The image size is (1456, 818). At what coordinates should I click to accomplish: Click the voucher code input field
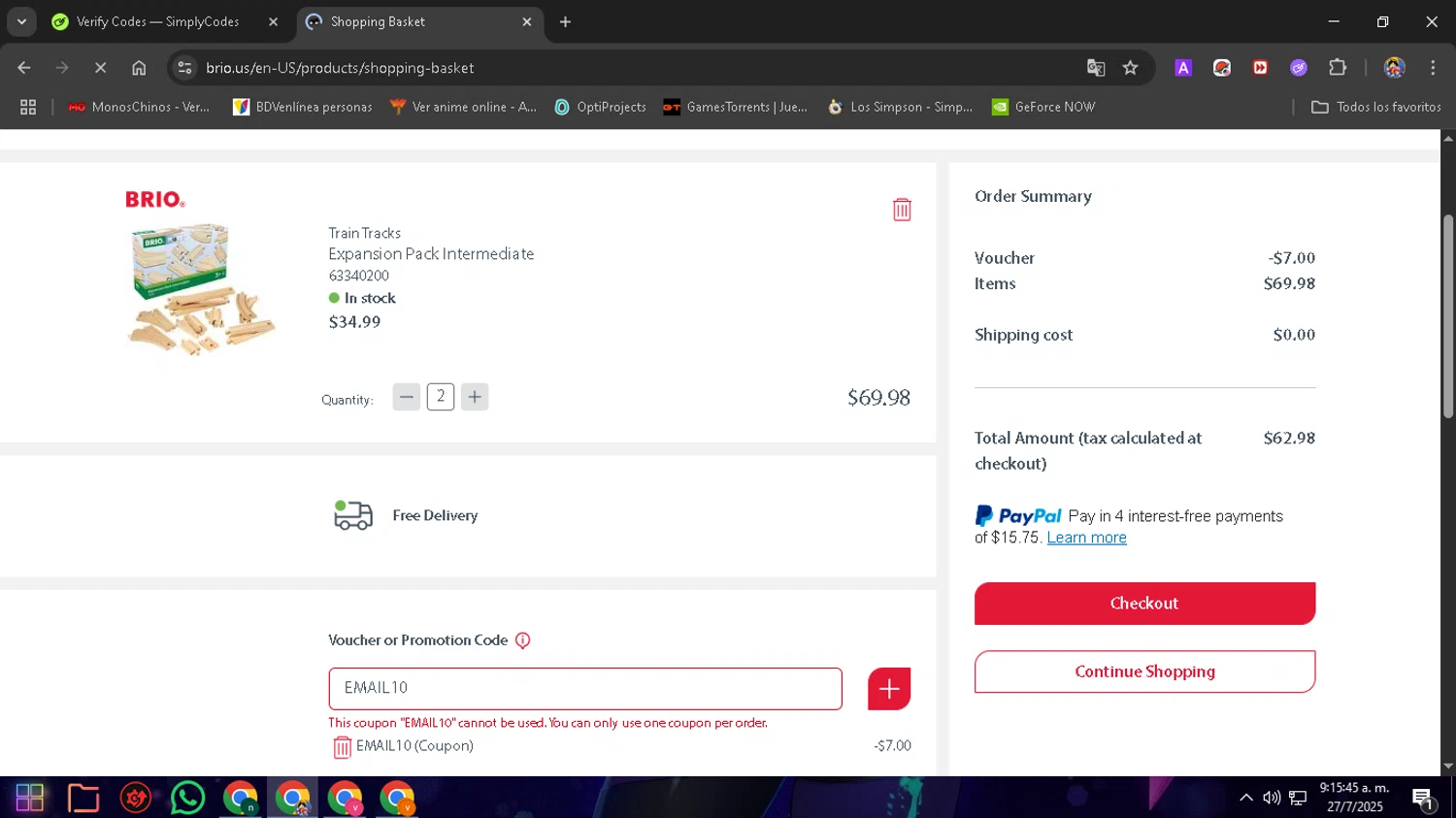tap(585, 689)
